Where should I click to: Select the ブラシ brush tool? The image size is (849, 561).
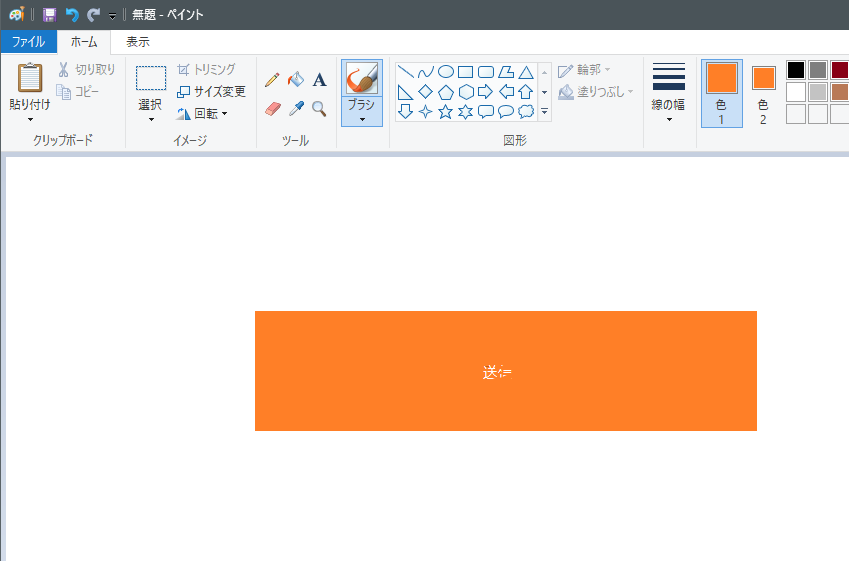click(362, 78)
